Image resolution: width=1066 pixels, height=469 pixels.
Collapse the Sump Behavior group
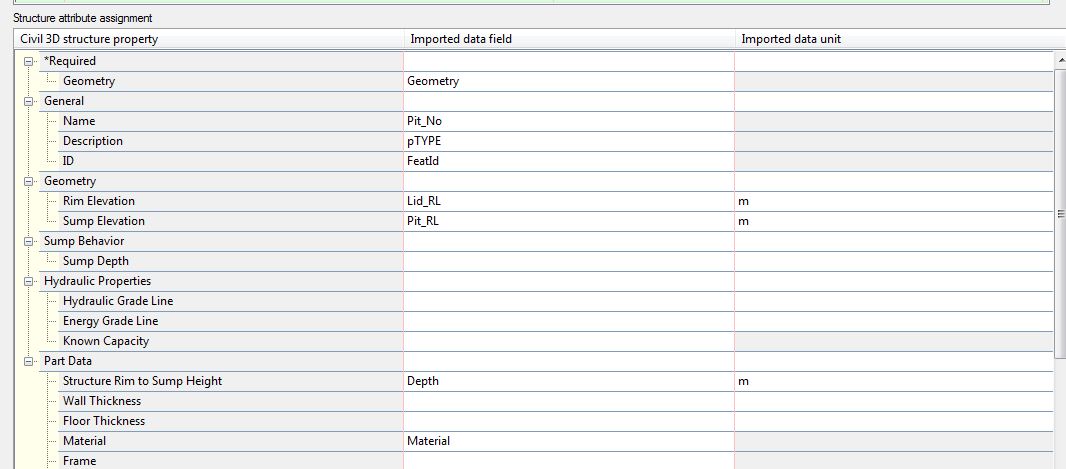[29, 241]
